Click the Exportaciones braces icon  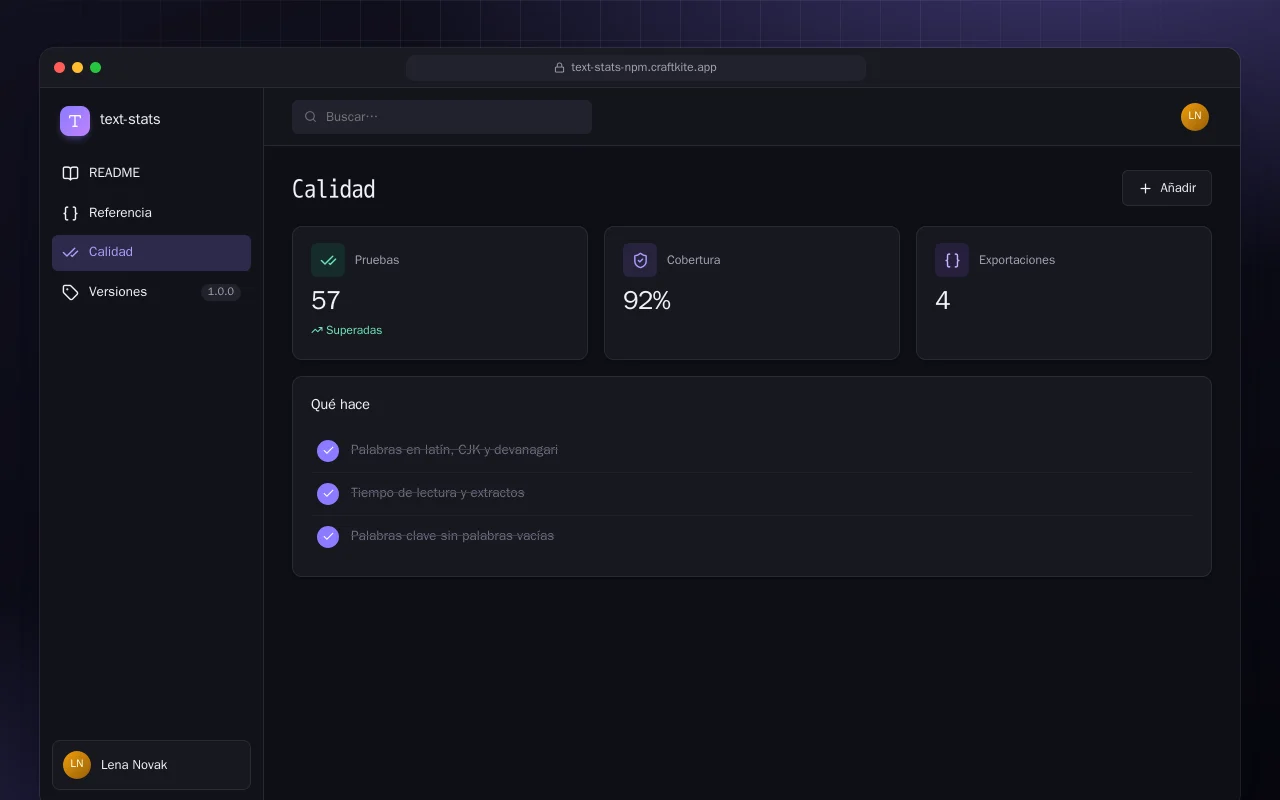coord(952,260)
